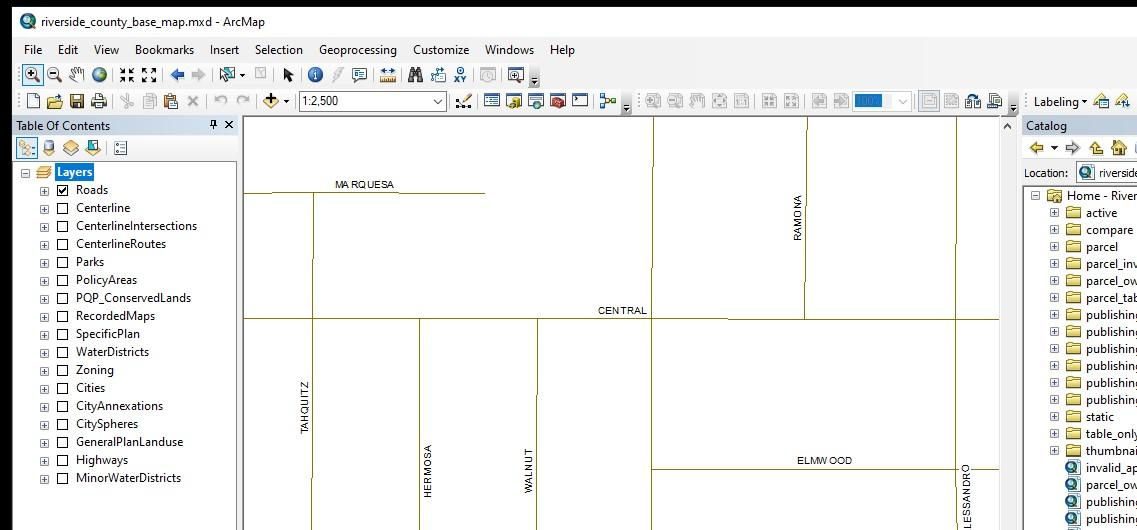This screenshot has width=1137, height=530.
Task: Open the map scale dropdown
Action: 437,101
